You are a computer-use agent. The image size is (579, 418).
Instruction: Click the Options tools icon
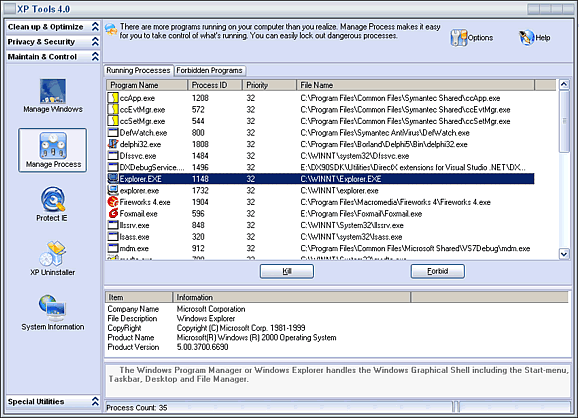[459, 38]
